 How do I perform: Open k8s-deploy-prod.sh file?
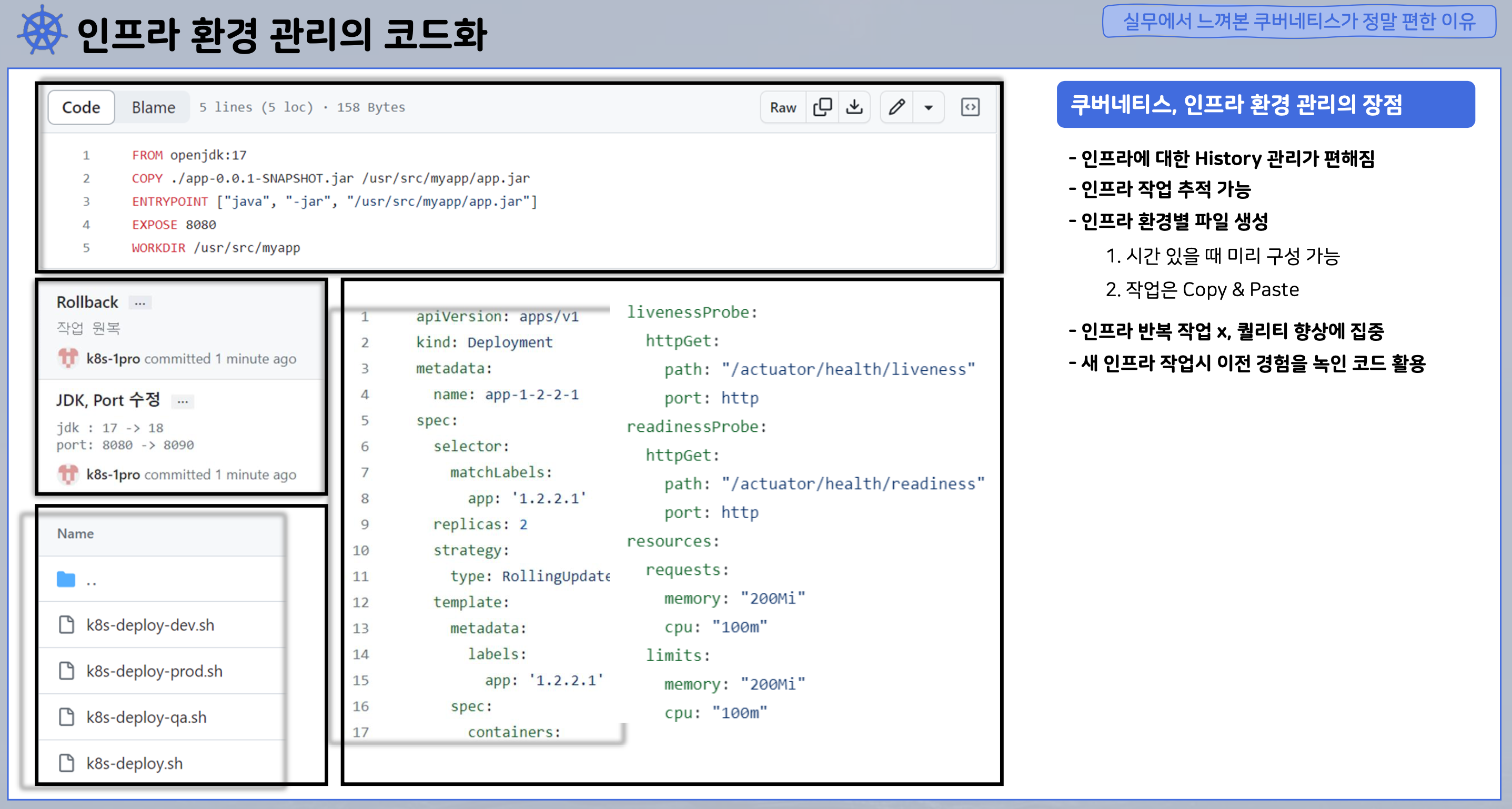pos(154,671)
